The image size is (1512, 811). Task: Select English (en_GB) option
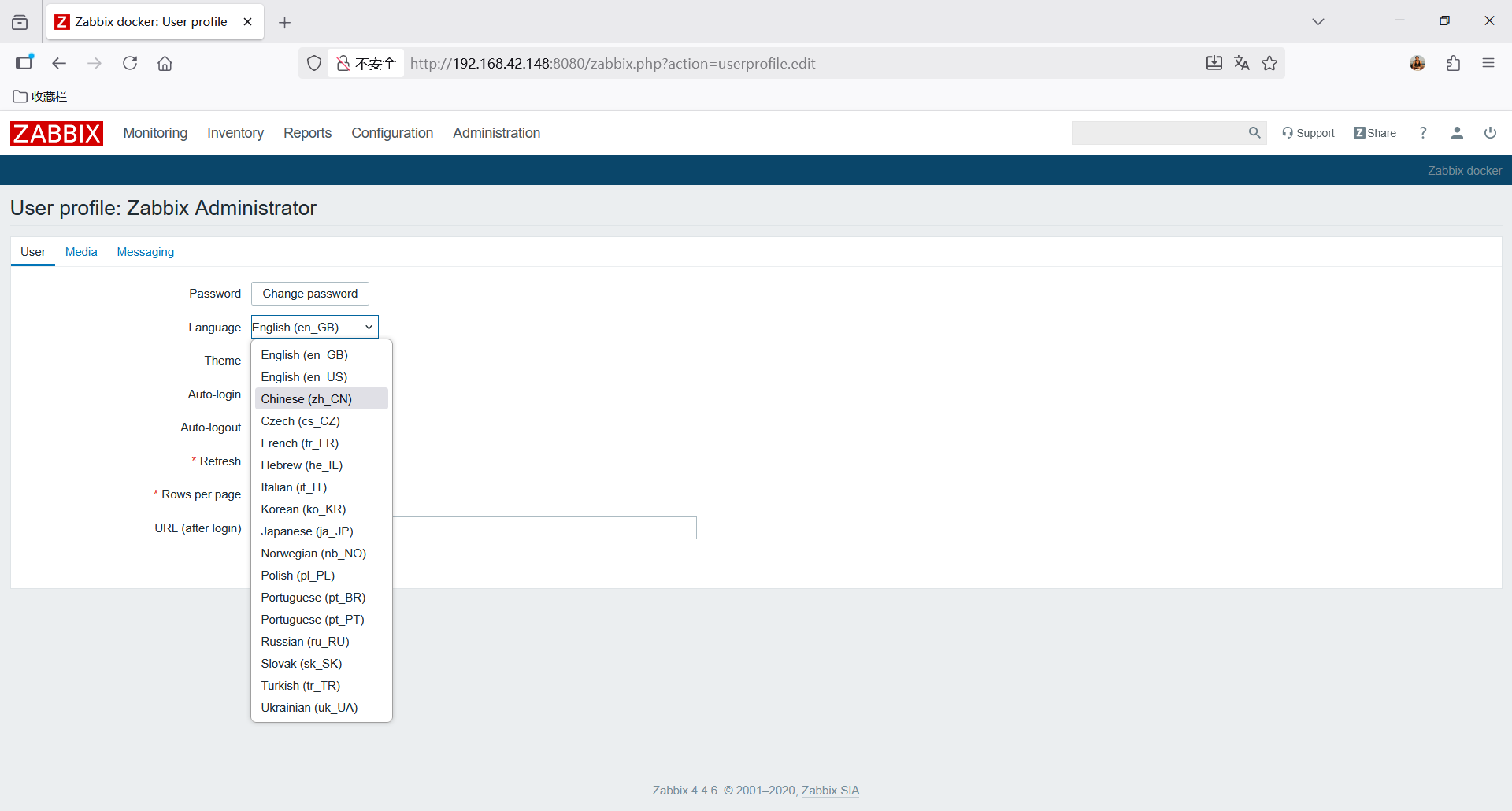coord(321,355)
